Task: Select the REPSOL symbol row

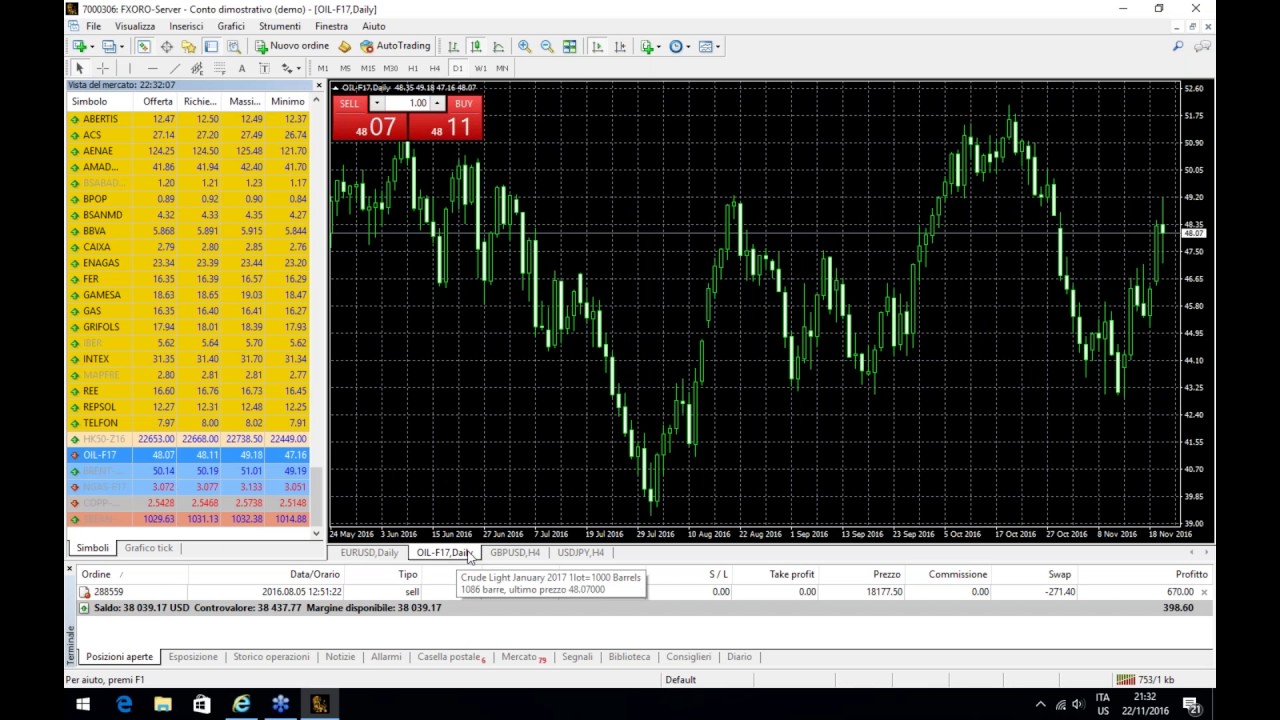Action: tap(188, 407)
